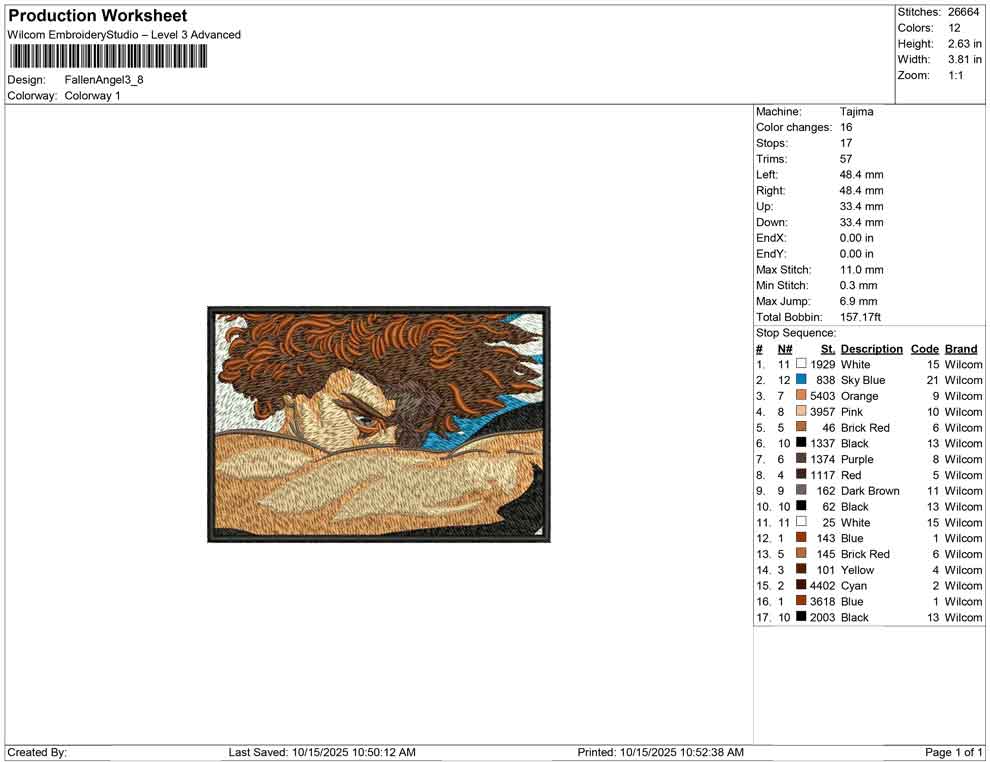990x762 pixels.
Task: Click the 'Colorway 1' value
Action: pyautogui.click(x=92, y=96)
